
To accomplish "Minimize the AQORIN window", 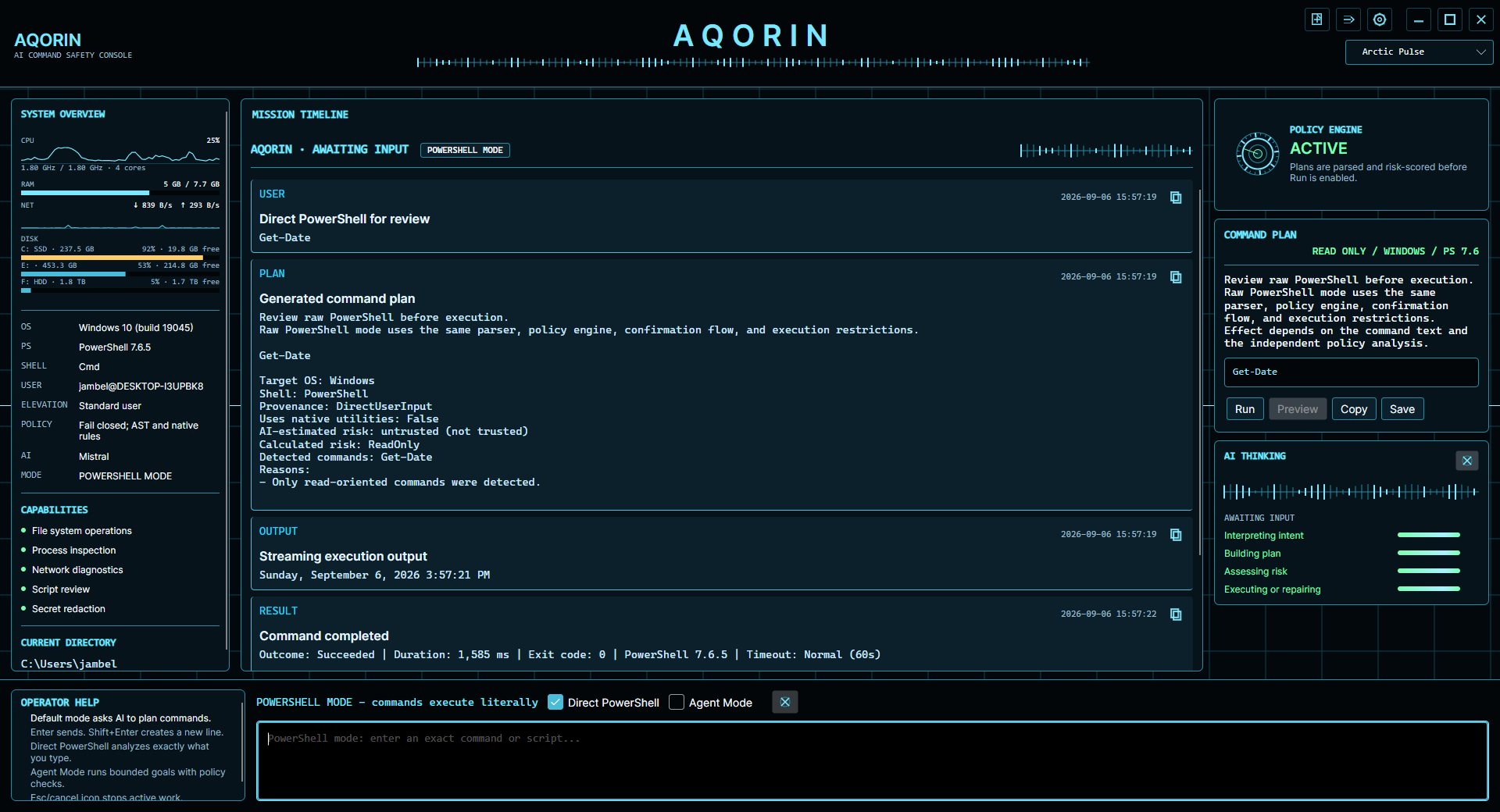I will click(1419, 20).
